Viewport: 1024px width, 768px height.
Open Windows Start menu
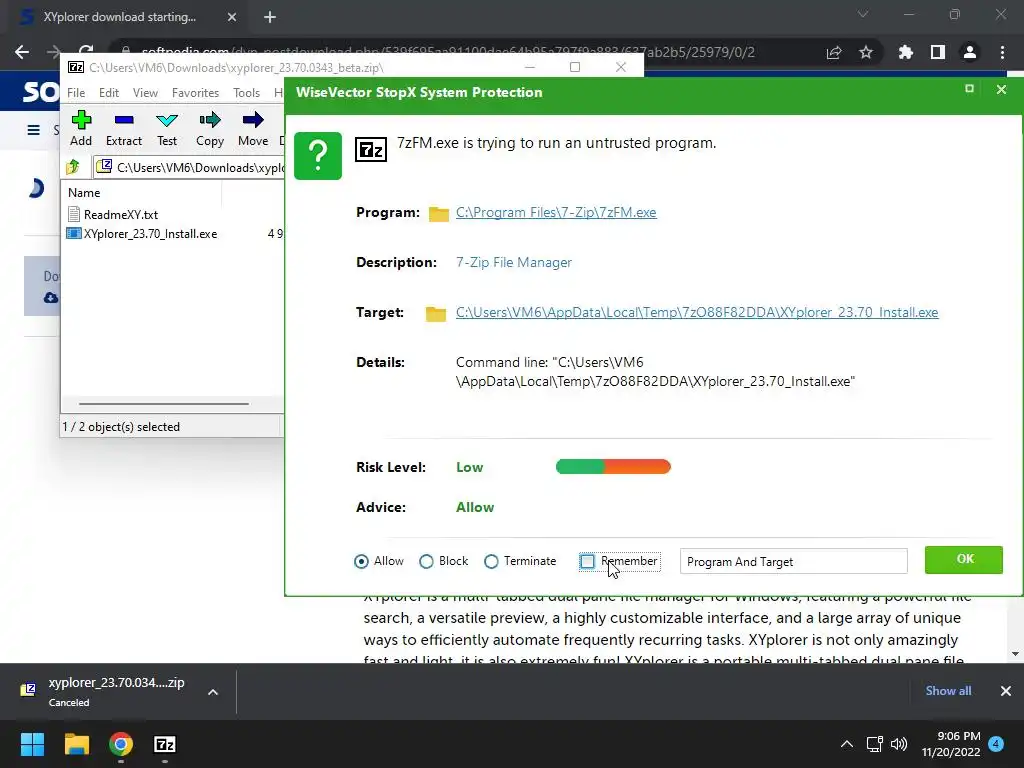point(32,744)
